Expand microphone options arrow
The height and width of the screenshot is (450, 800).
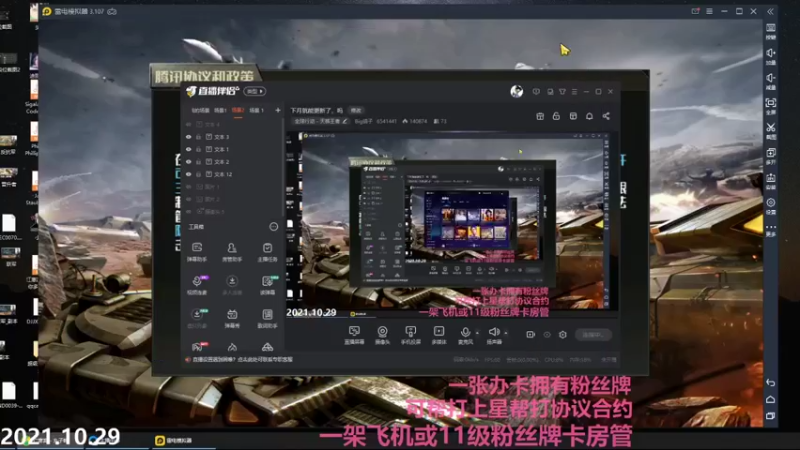click(477, 333)
